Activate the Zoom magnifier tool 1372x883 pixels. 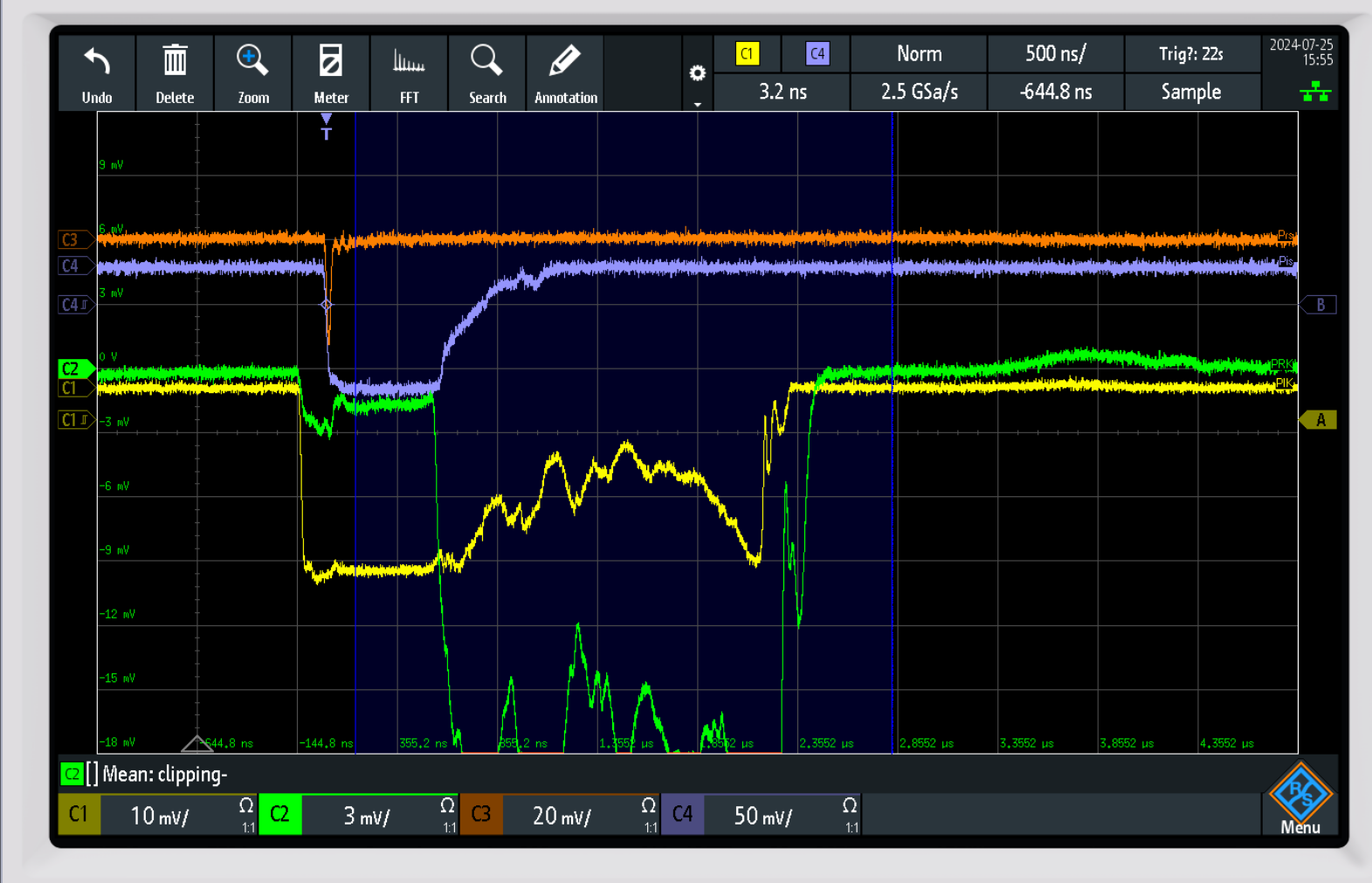tap(252, 63)
